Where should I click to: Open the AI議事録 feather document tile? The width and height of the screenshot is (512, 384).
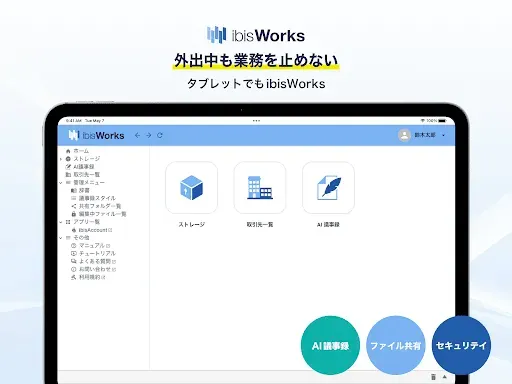[328, 188]
